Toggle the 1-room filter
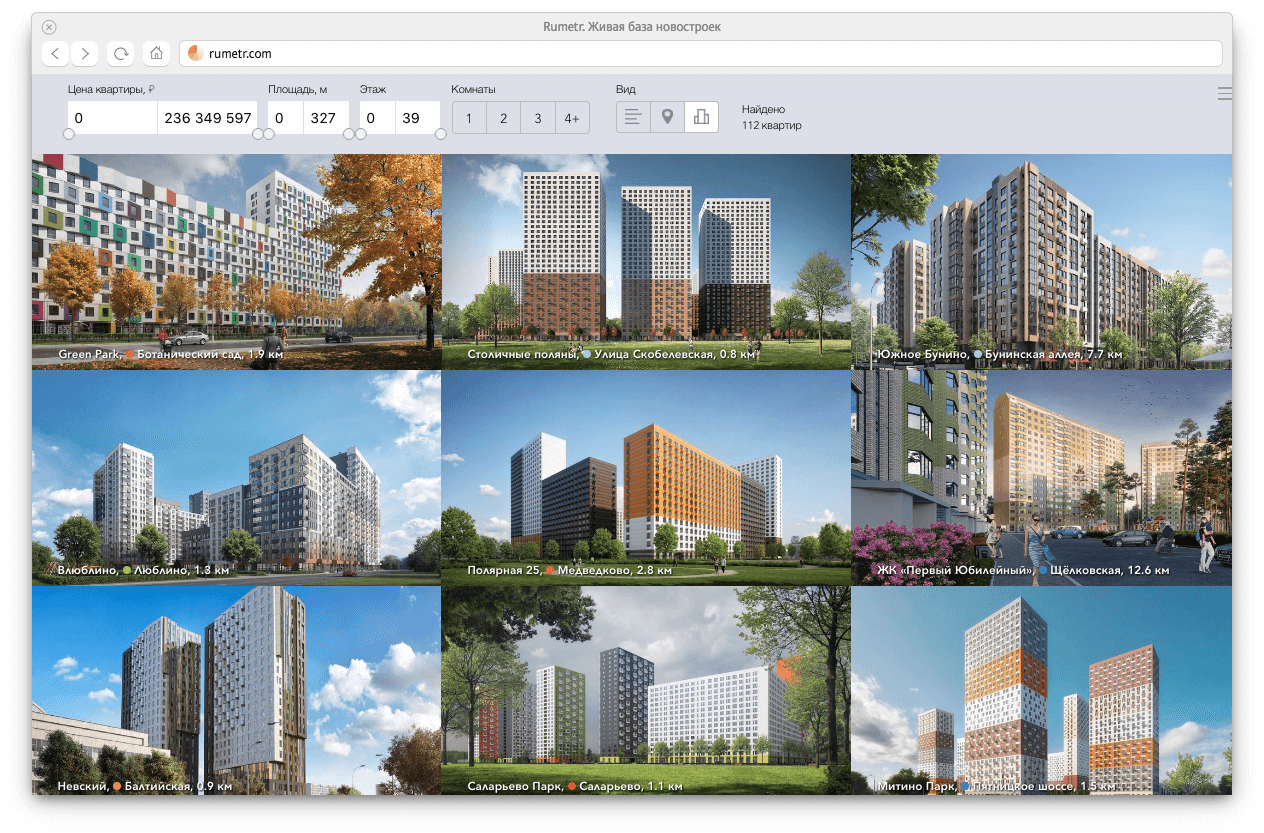Screen dimensions: 1264x833 (x=469, y=118)
